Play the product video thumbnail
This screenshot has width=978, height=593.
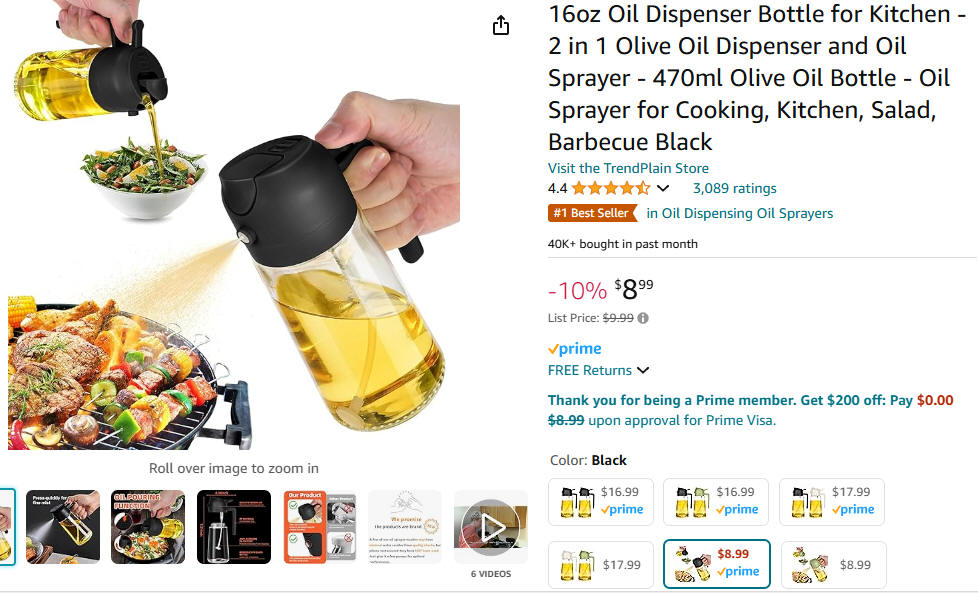click(491, 528)
